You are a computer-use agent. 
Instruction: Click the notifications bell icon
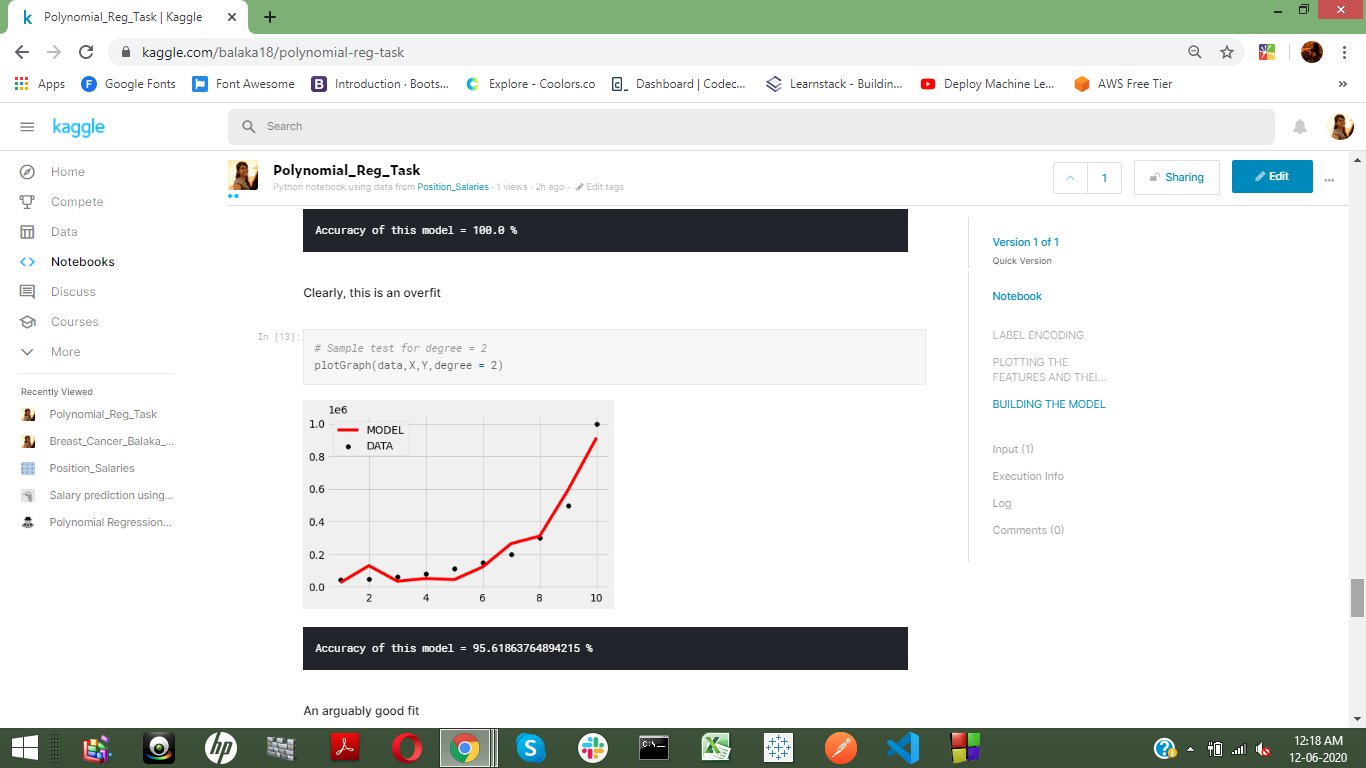(1300, 127)
